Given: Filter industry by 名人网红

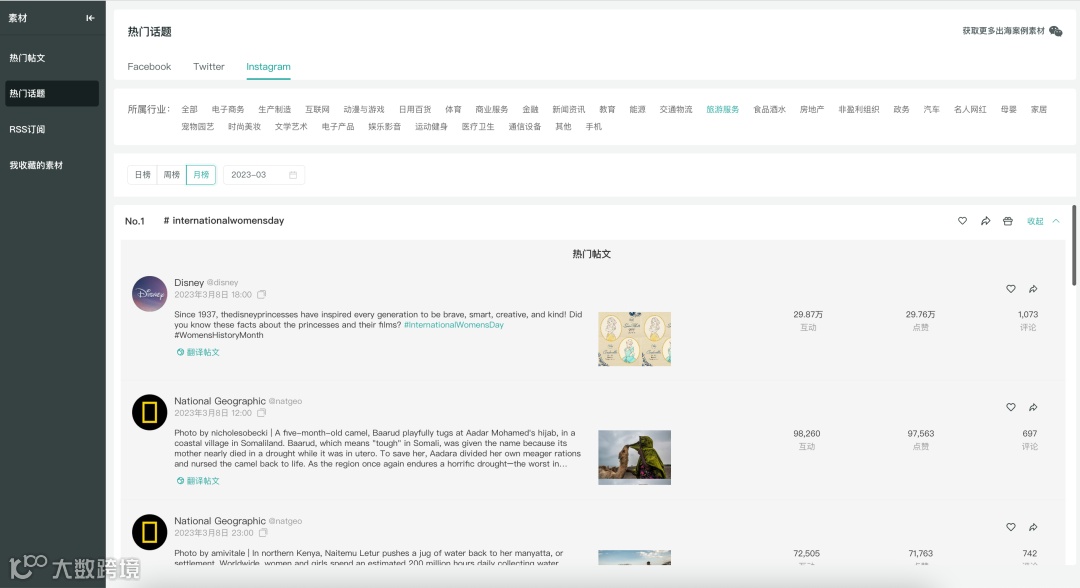Looking at the screenshot, I should point(970,109).
